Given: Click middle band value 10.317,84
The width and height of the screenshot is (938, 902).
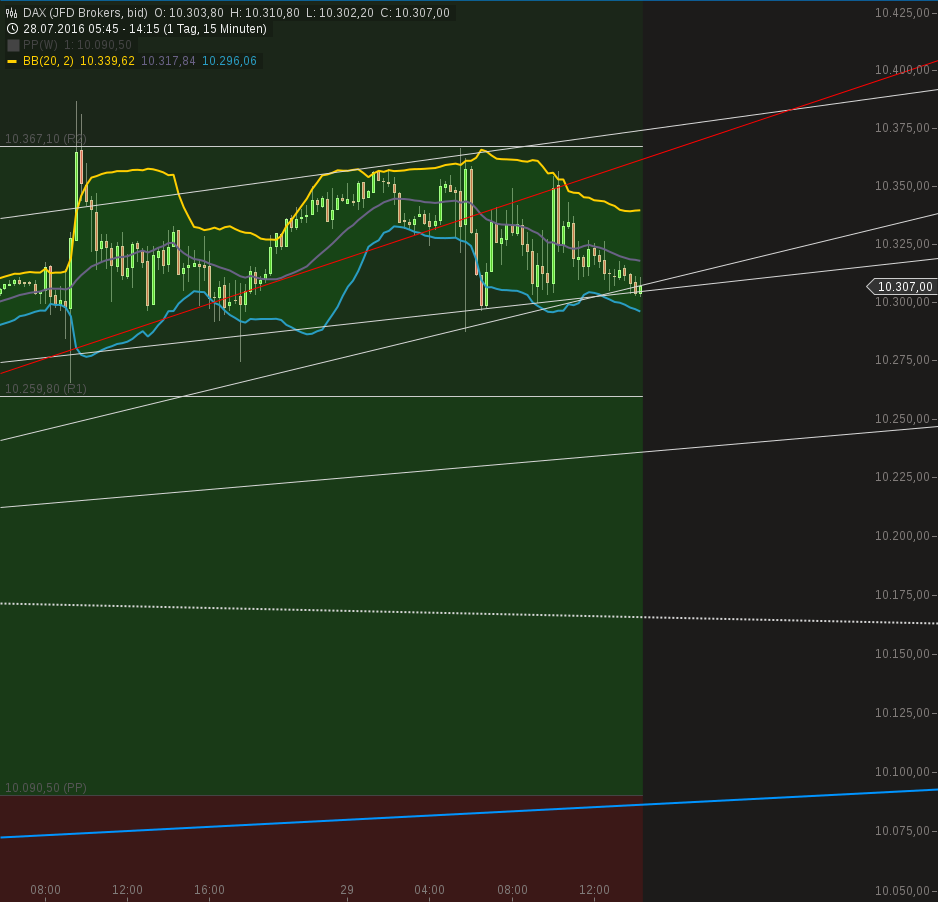Looking at the screenshot, I should tap(168, 61).
